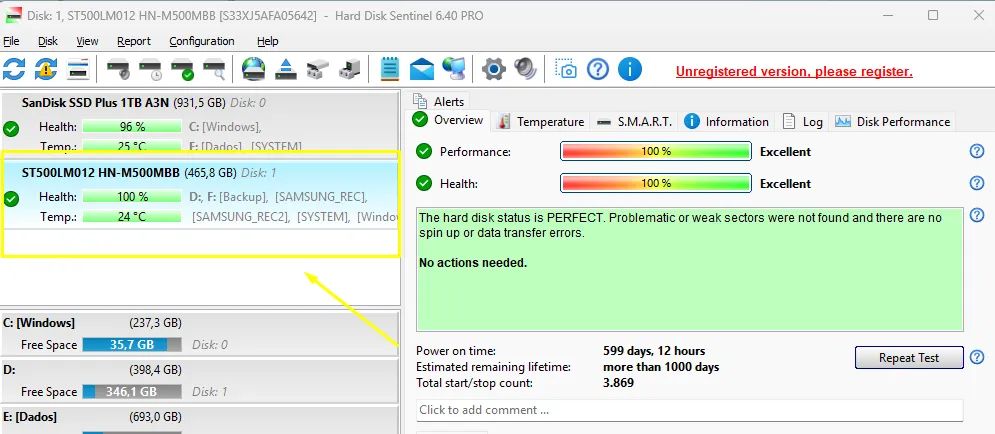Select the C: [Windows] partition entry
995x434 pixels.
coord(200,334)
